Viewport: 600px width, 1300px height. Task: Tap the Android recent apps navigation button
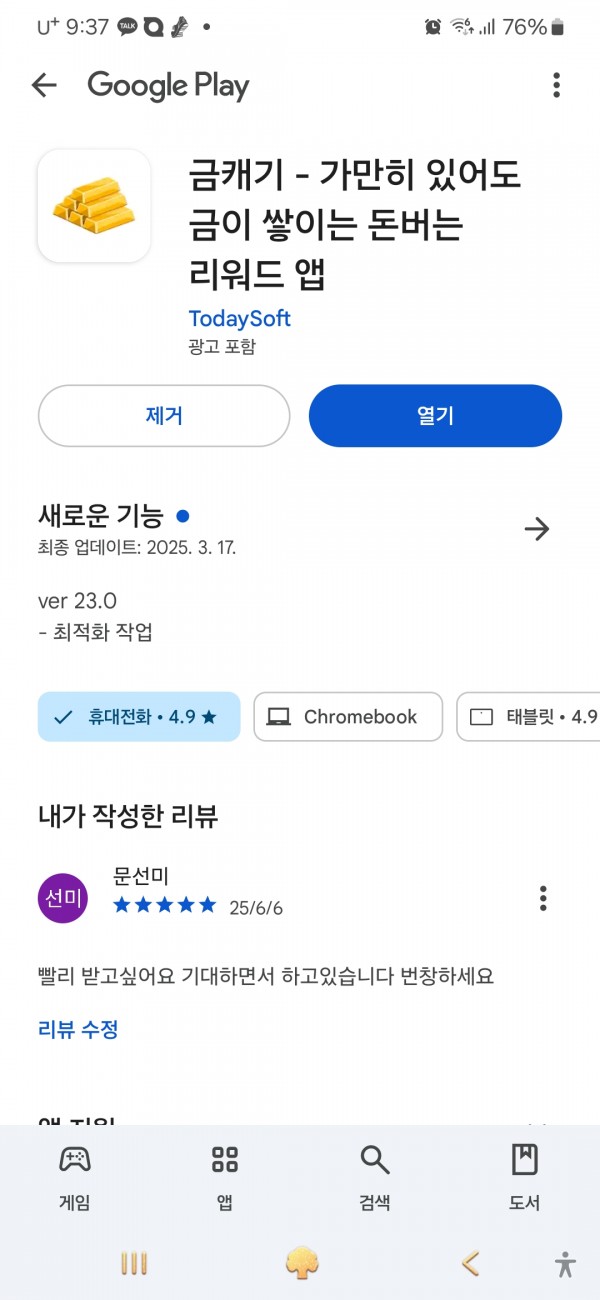pyautogui.click(x=134, y=1264)
